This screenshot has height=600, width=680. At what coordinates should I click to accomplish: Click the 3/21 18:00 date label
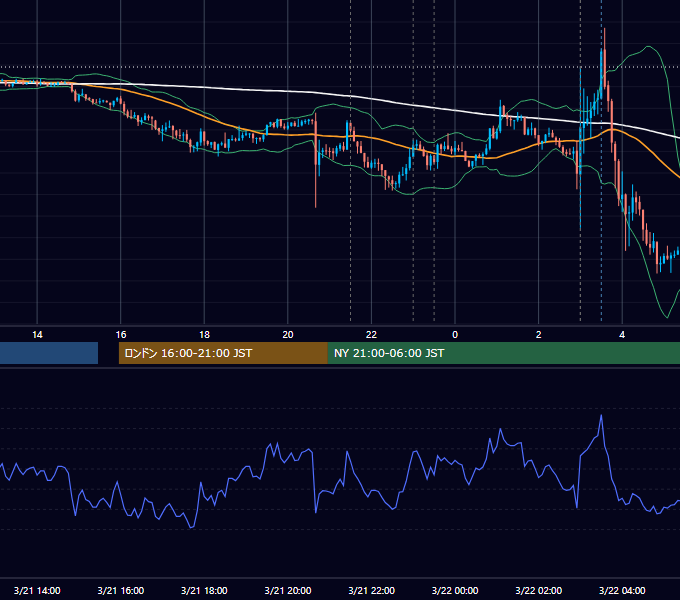coord(204,590)
